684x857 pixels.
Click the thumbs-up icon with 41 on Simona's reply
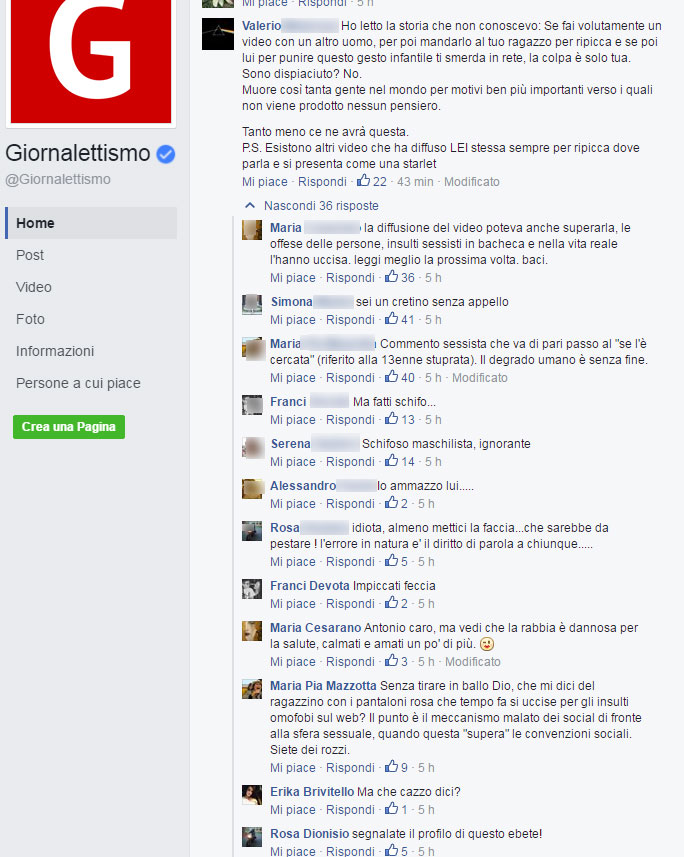[391, 319]
